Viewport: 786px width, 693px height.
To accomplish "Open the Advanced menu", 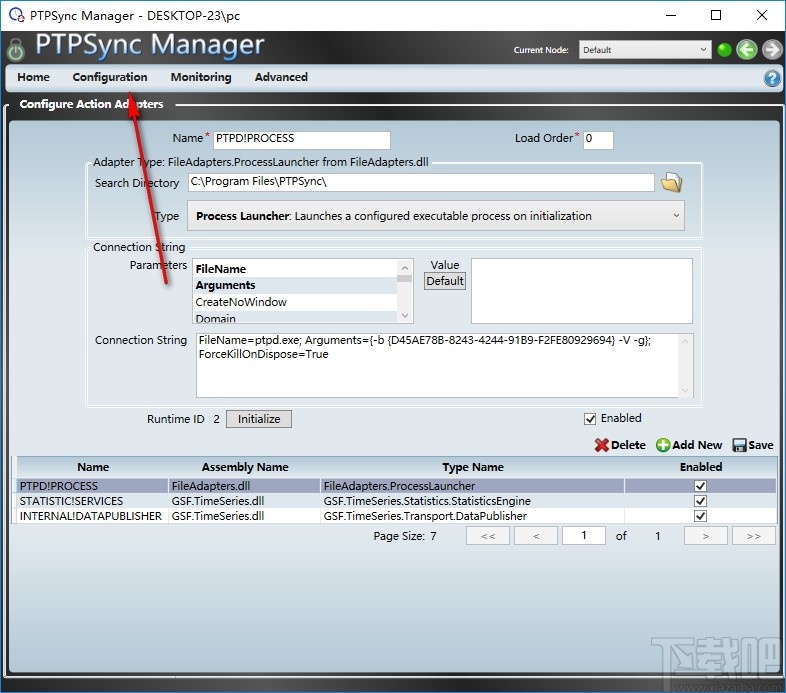I will (281, 77).
